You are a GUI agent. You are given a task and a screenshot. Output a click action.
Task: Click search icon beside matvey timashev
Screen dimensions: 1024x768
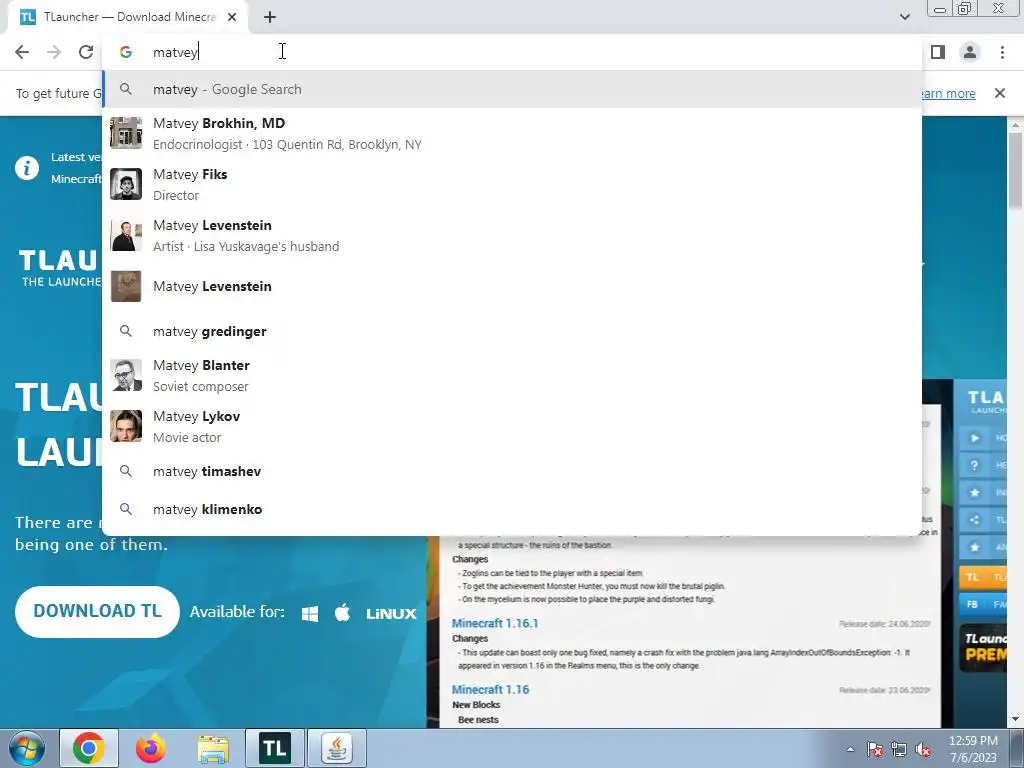tap(126, 471)
